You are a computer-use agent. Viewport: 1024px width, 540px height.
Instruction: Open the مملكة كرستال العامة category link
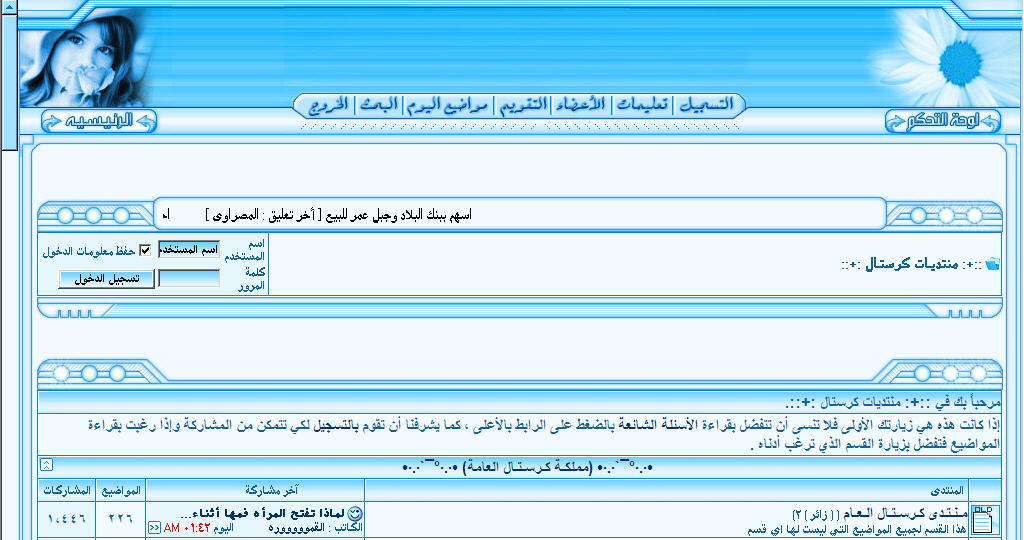(528, 468)
